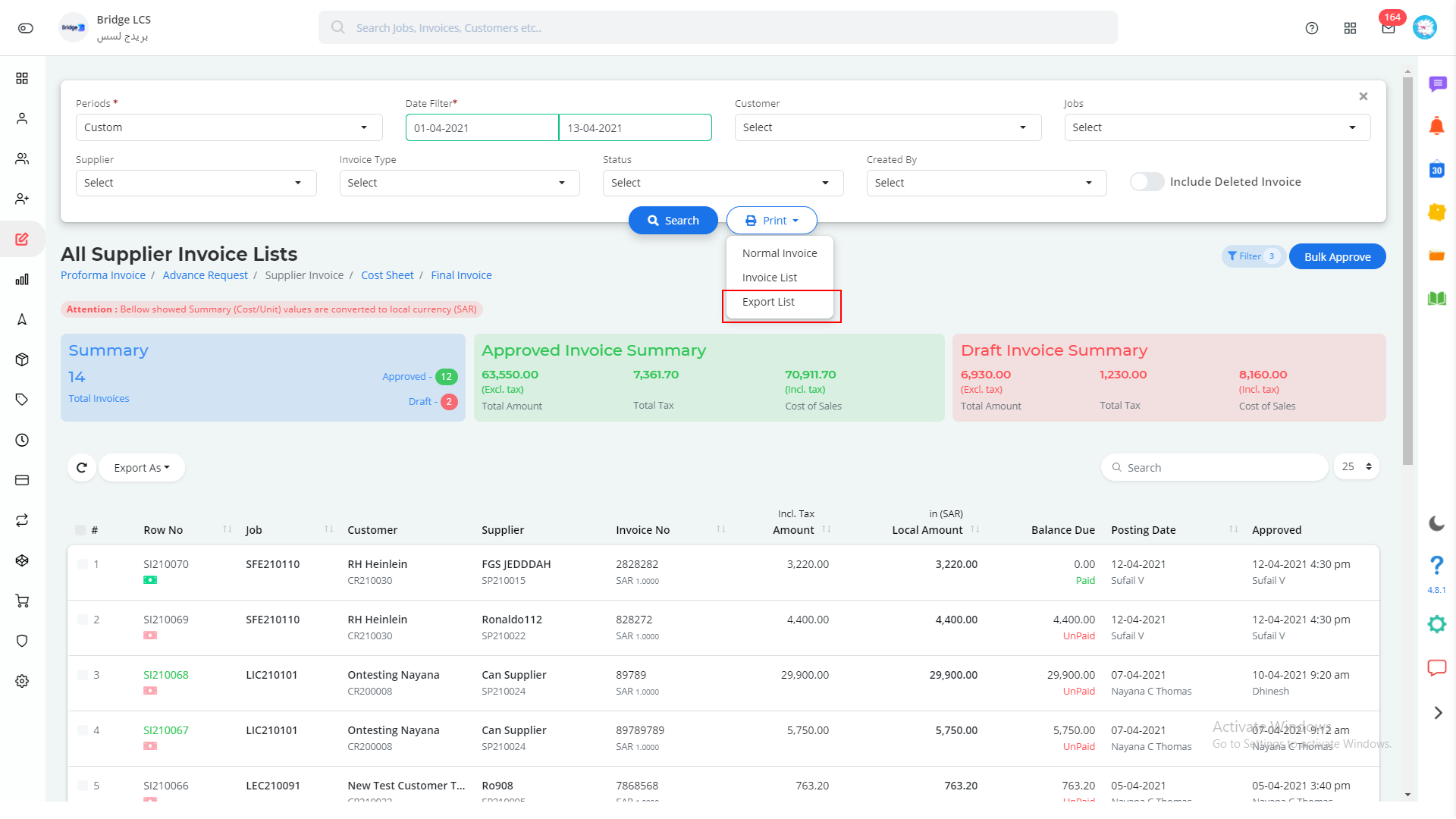Click the start date field 01-04-2021
Viewport: 1456px width, 819px height.
click(482, 127)
